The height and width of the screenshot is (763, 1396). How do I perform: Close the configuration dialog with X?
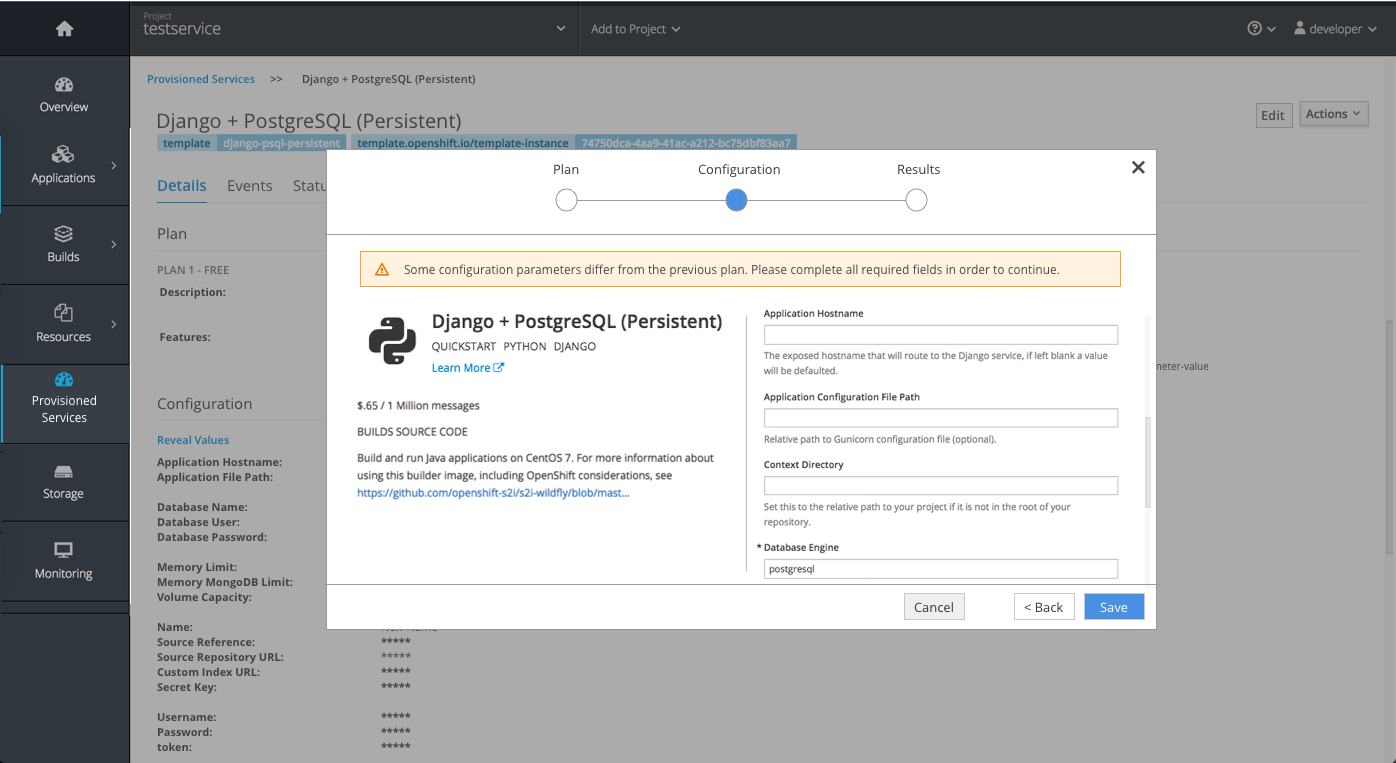[1138, 168]
